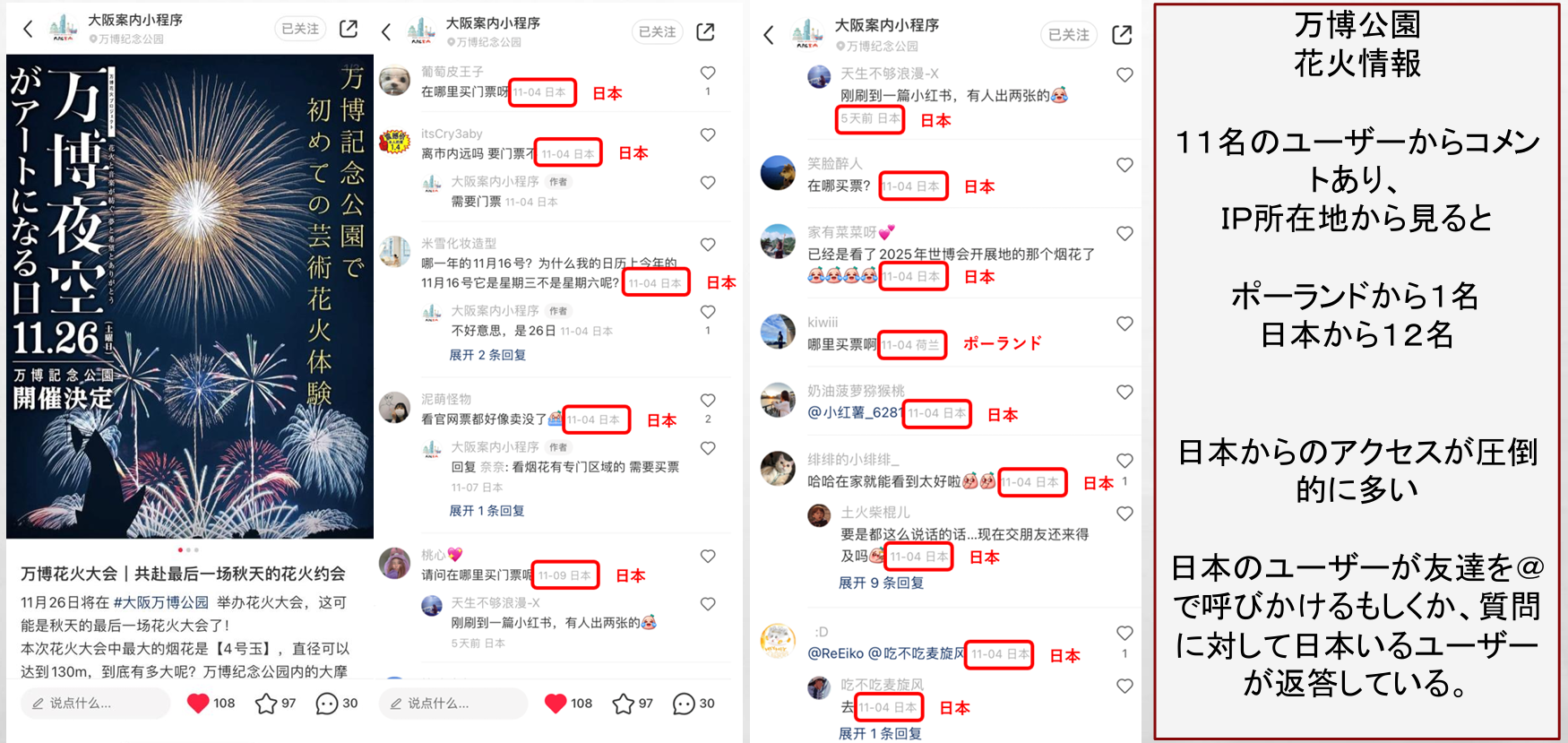Open the fireworks poster image
Viewport: 1568px width, 743px height.
click(x=190, y=297)
